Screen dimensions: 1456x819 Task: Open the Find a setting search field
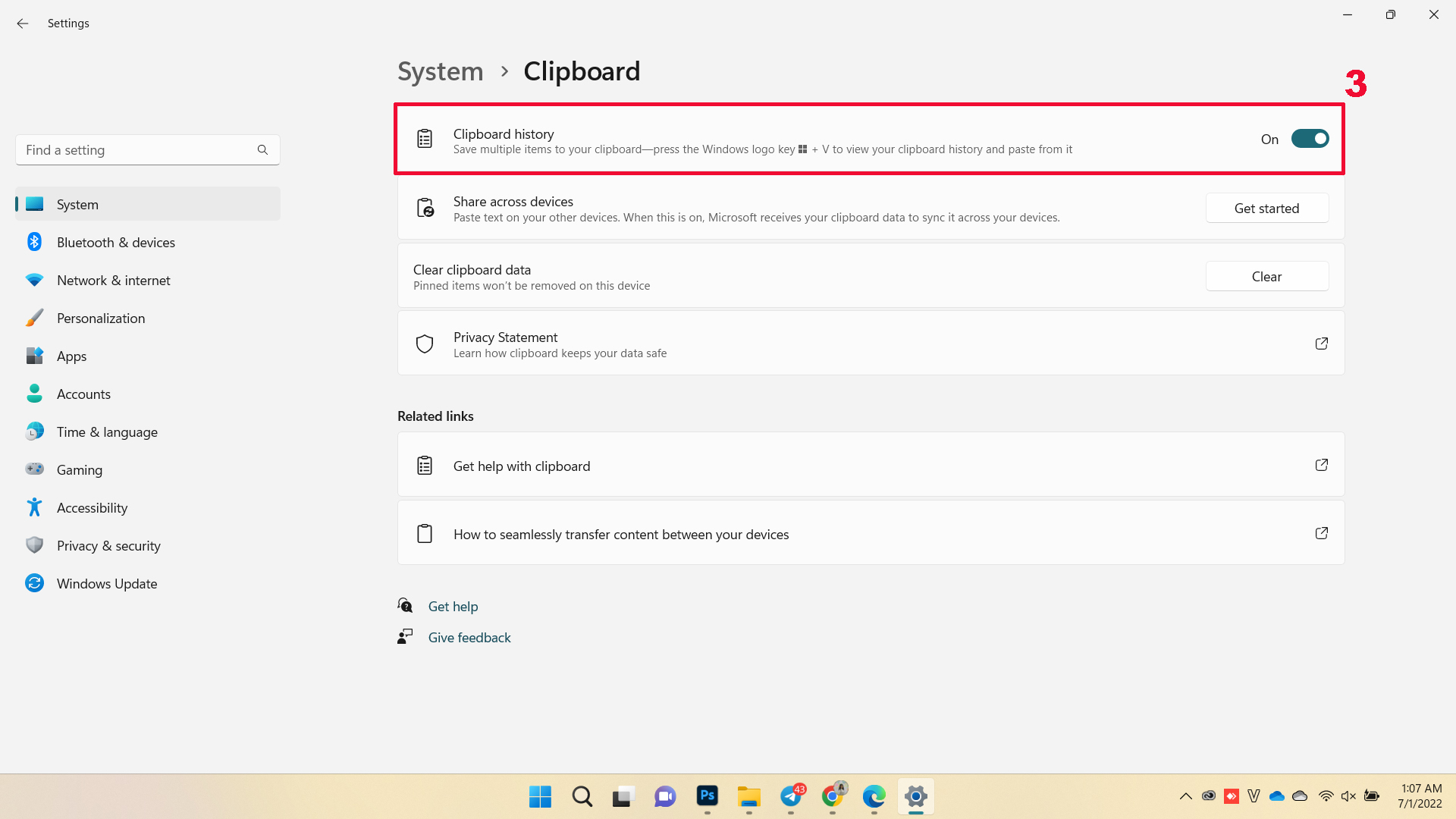[x=148, y=149]
